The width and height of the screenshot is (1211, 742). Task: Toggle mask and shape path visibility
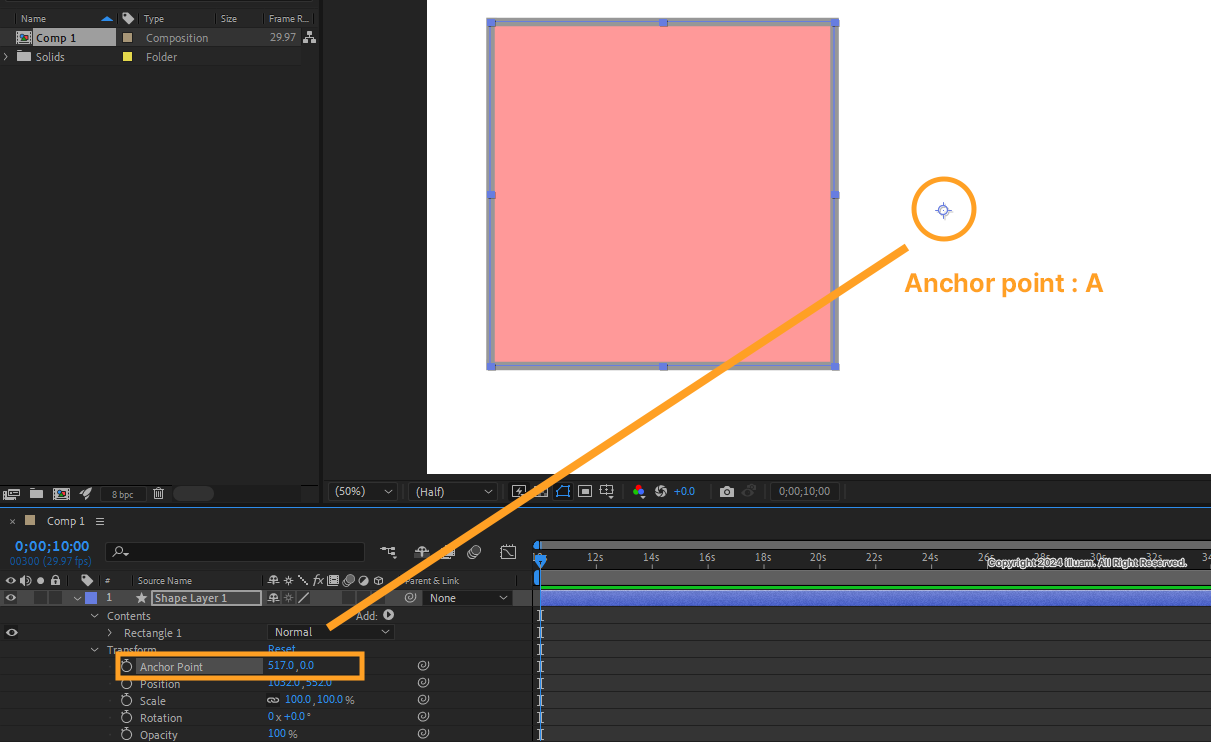(563, 491)
